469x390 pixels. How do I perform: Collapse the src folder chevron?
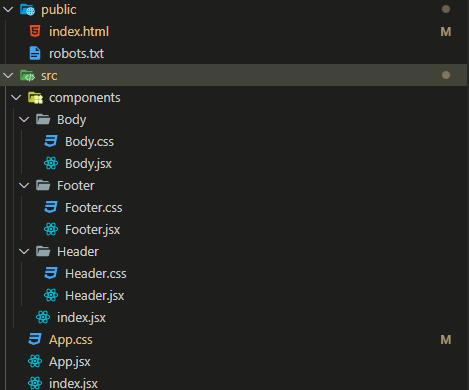tap(8, 76)
